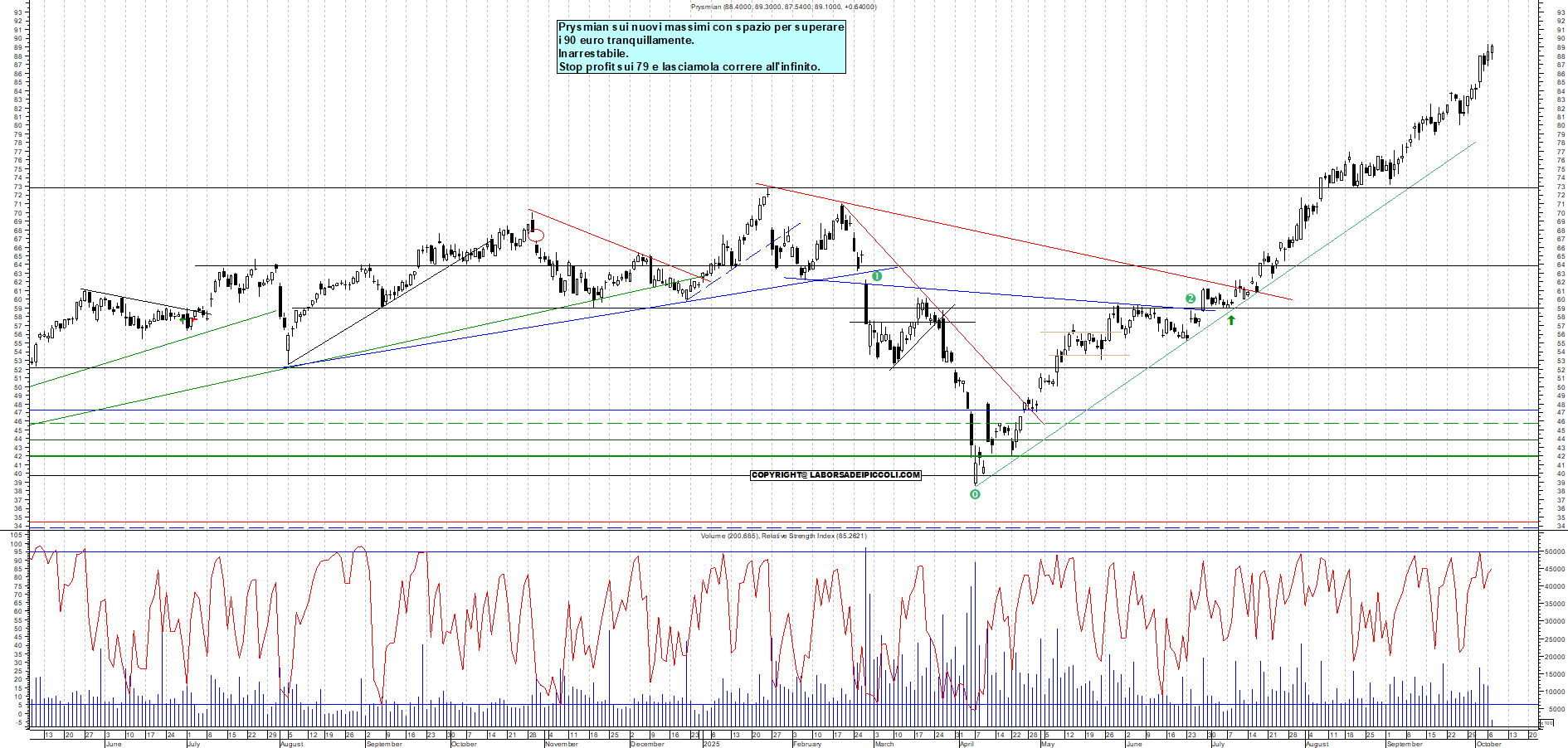Click the green upward arrow near July

1231,319
